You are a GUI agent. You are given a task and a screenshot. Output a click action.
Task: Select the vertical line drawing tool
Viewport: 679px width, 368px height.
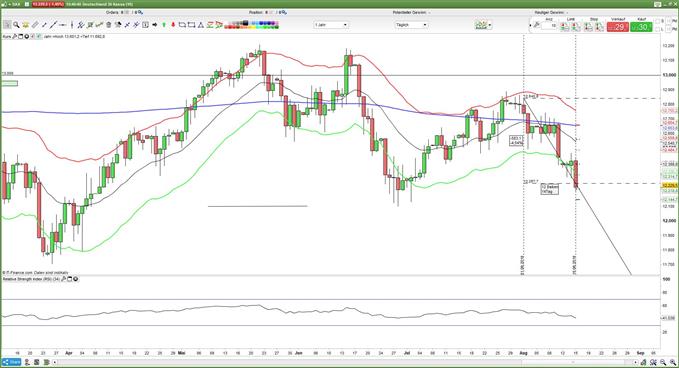click(72, 25)
